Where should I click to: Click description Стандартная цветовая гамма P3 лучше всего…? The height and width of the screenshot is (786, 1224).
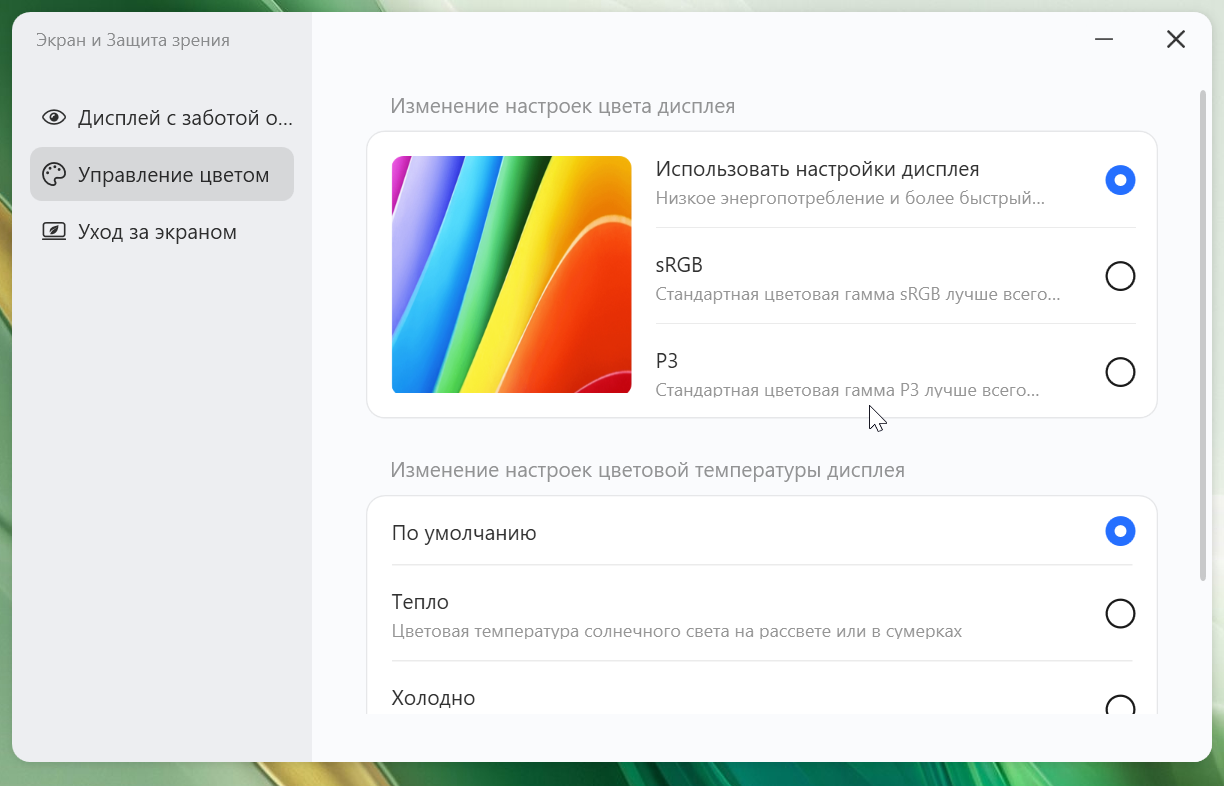click(847, 390)
